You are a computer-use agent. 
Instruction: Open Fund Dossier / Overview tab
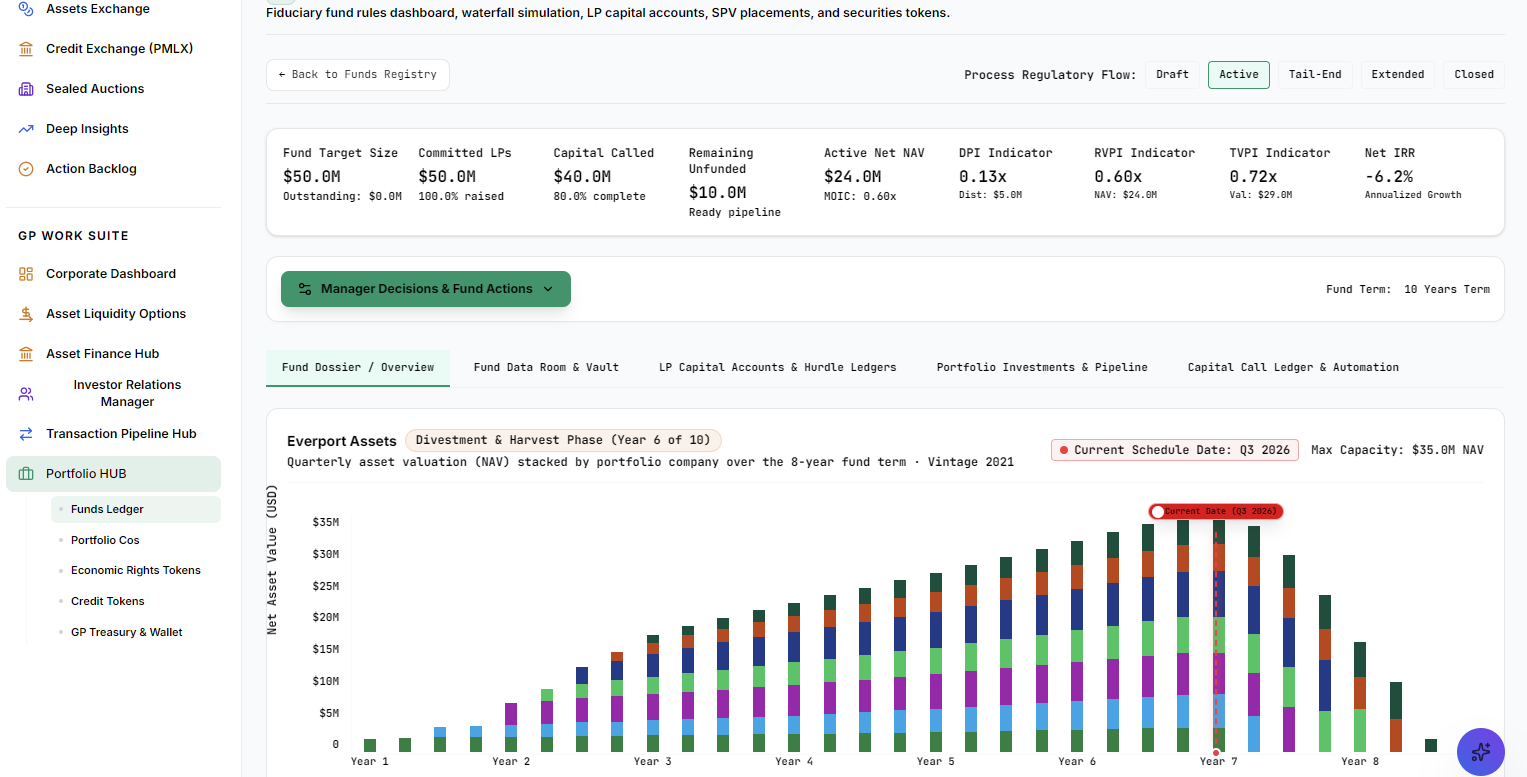click(x=358, y=368)
